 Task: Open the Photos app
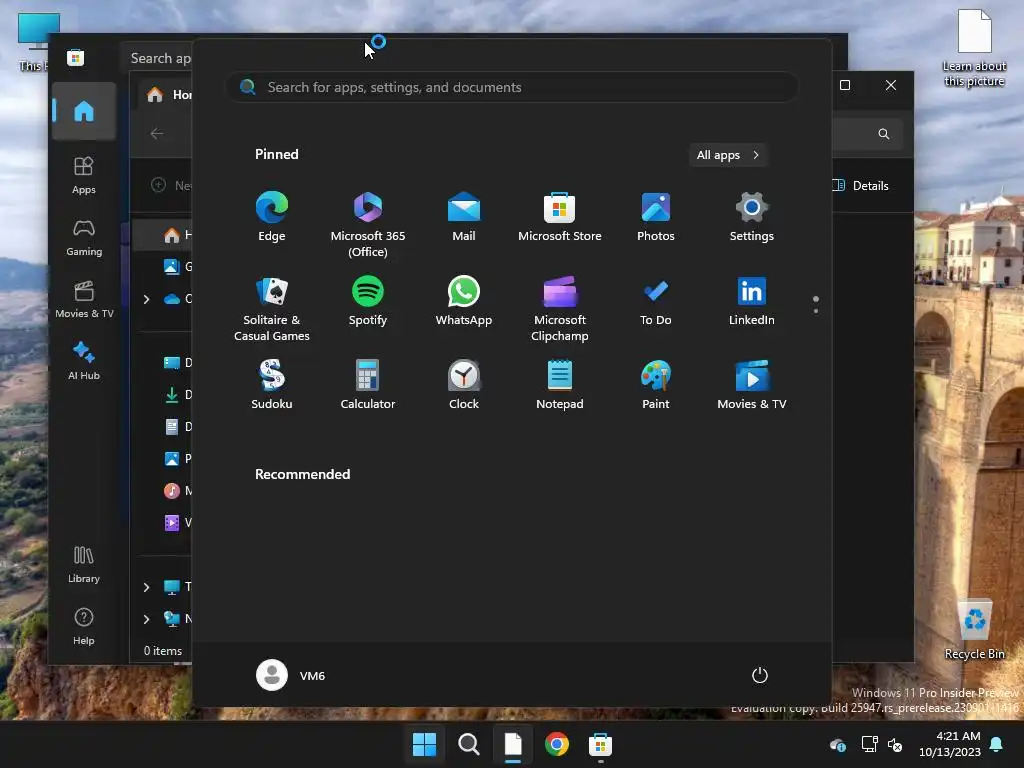click(656, 217)
